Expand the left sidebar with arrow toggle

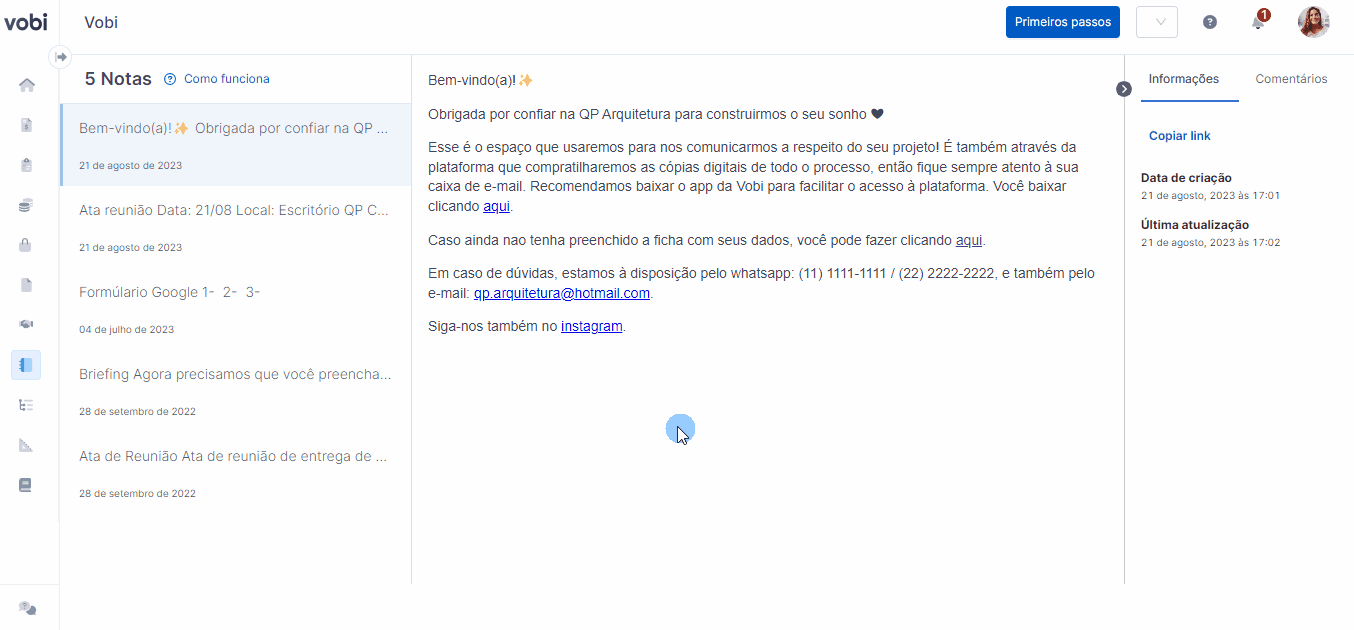click(61, 57)
